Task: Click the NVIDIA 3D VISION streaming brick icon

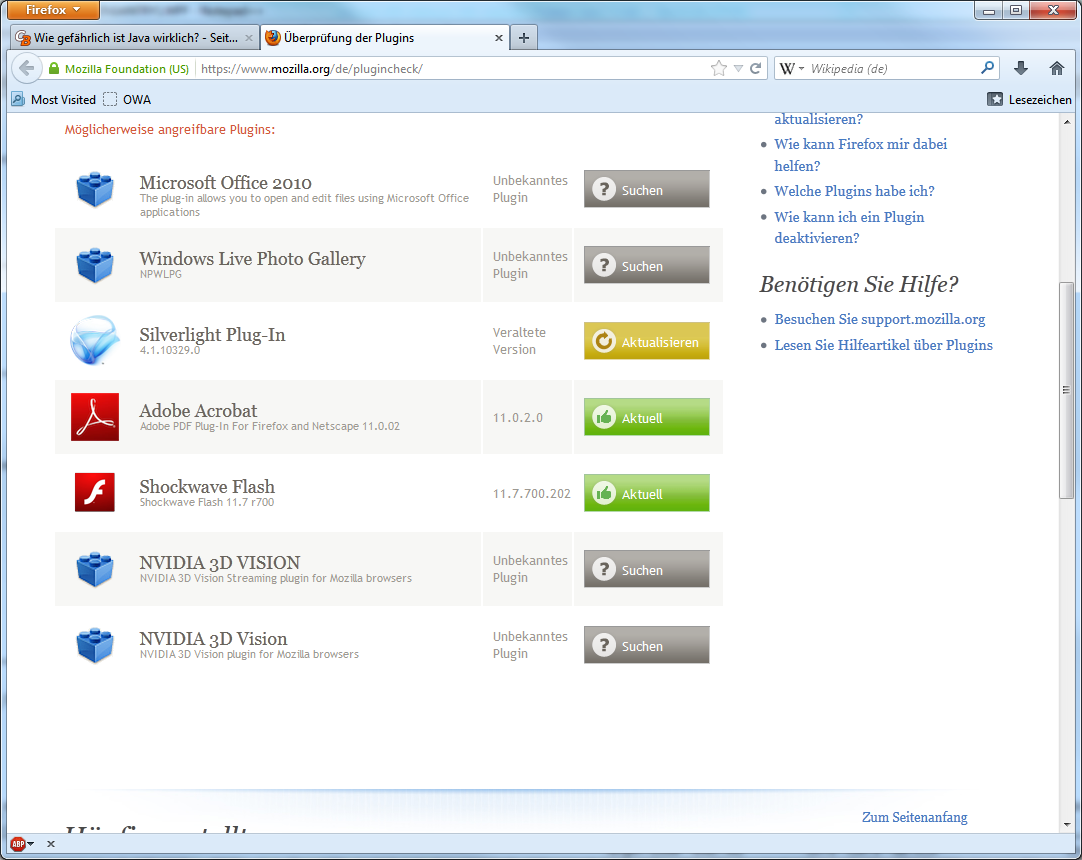Action: click(95, 569)
